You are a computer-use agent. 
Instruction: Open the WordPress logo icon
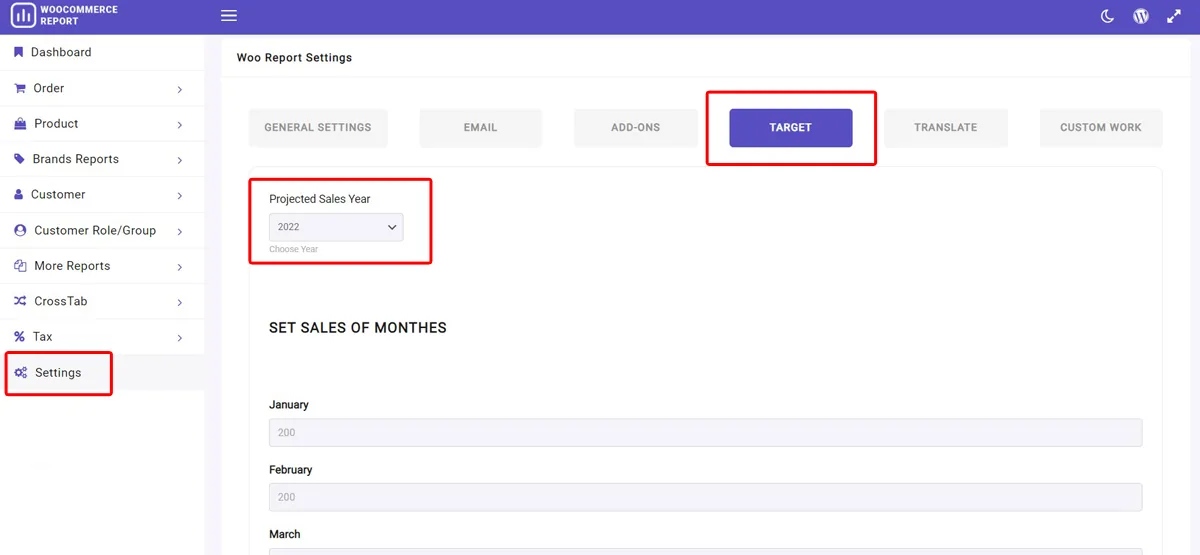tap(1141, 16)
